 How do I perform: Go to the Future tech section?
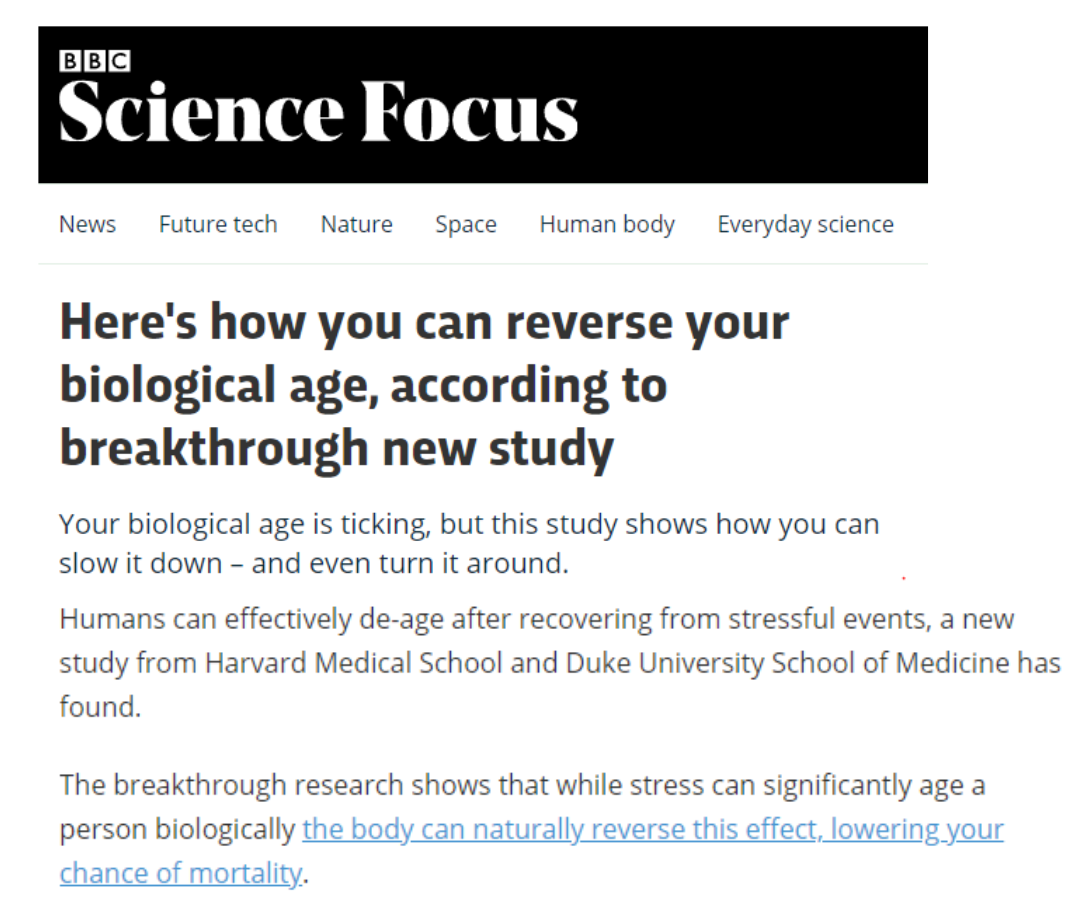coord(218,225)
